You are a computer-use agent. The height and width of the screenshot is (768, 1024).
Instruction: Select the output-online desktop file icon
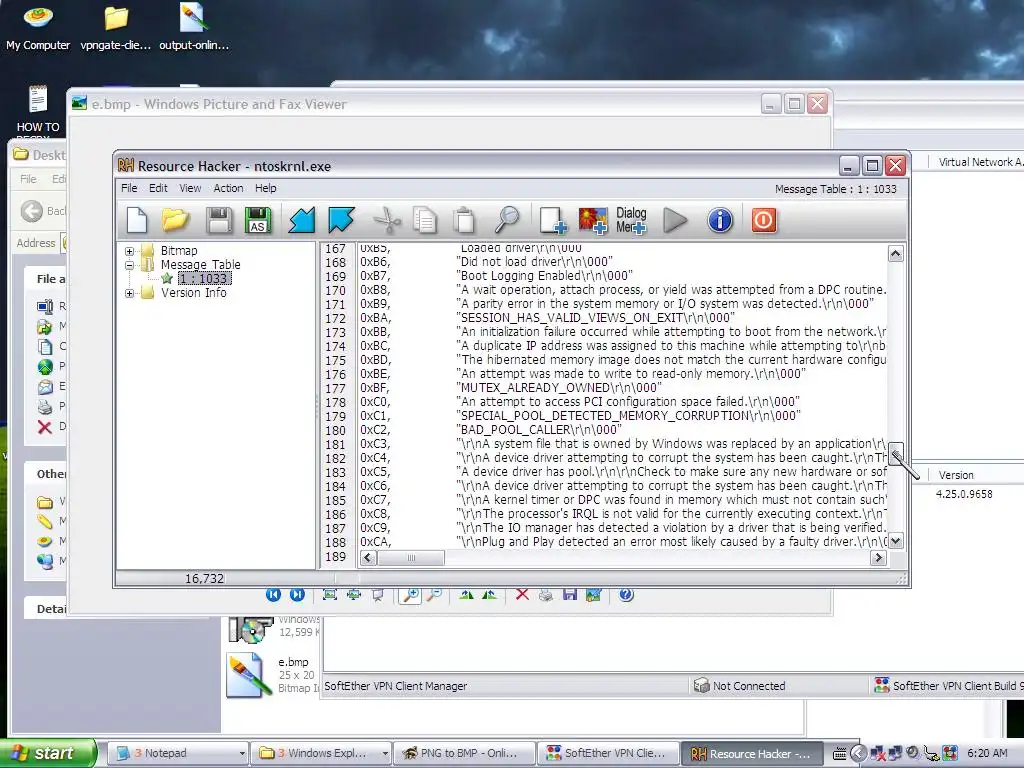click(194, 27)
